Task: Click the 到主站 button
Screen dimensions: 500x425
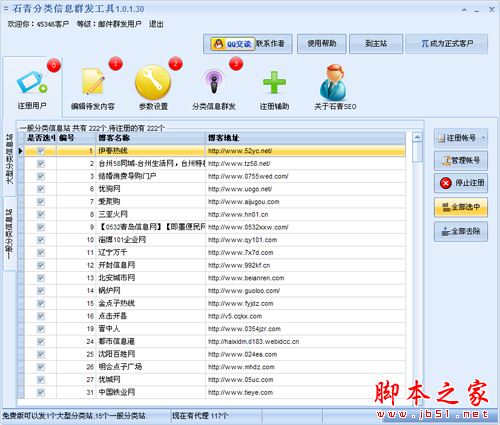Action: [376, 44]
